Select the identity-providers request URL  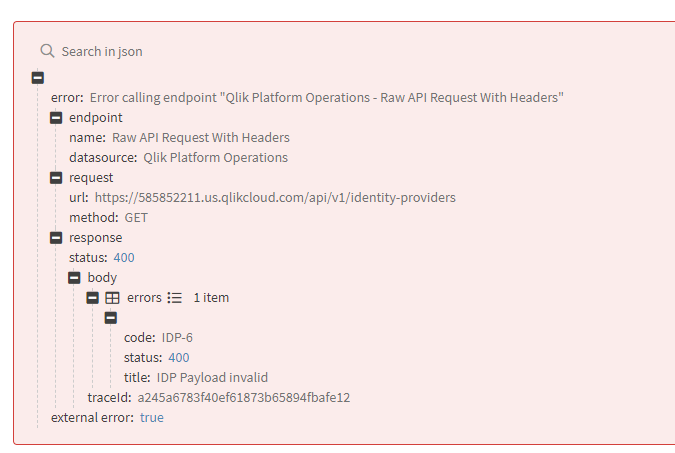click(x=275, y=198)
